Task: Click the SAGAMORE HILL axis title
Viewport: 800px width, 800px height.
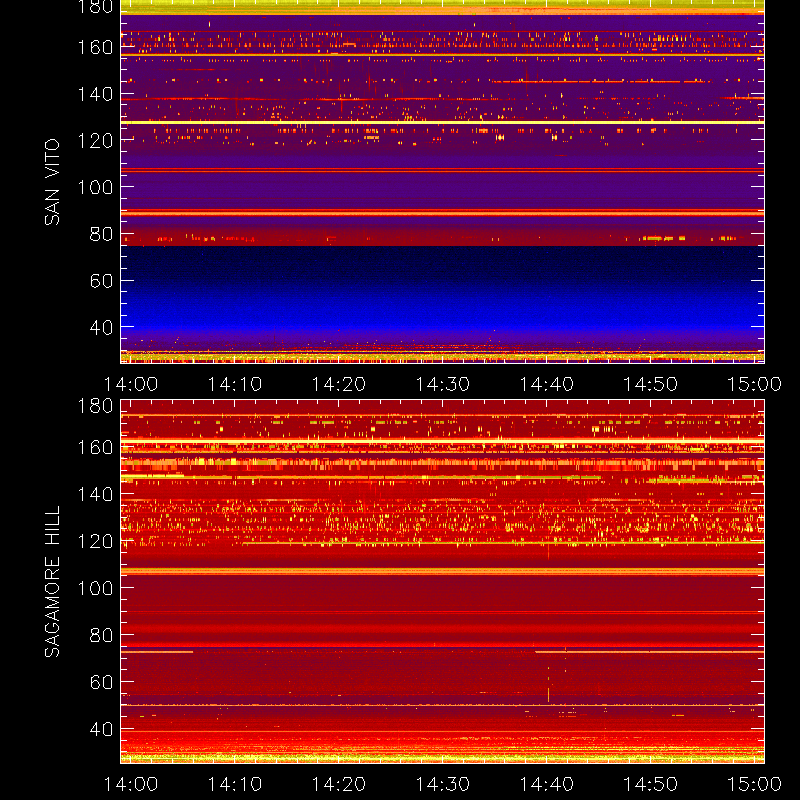Action: (52, 582)
